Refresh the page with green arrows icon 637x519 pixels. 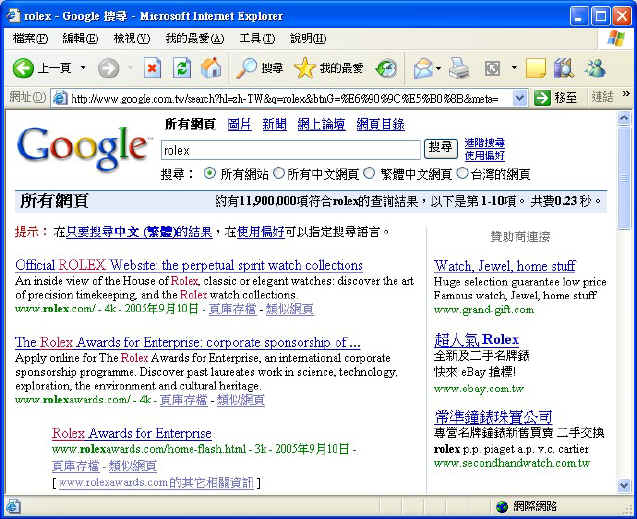point(182,68)
